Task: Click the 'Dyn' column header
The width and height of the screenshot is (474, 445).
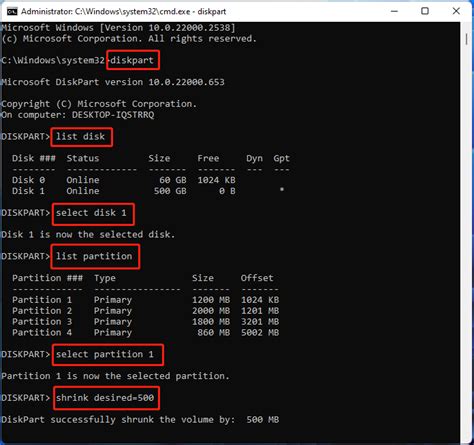Action: [x=254, y=159]
